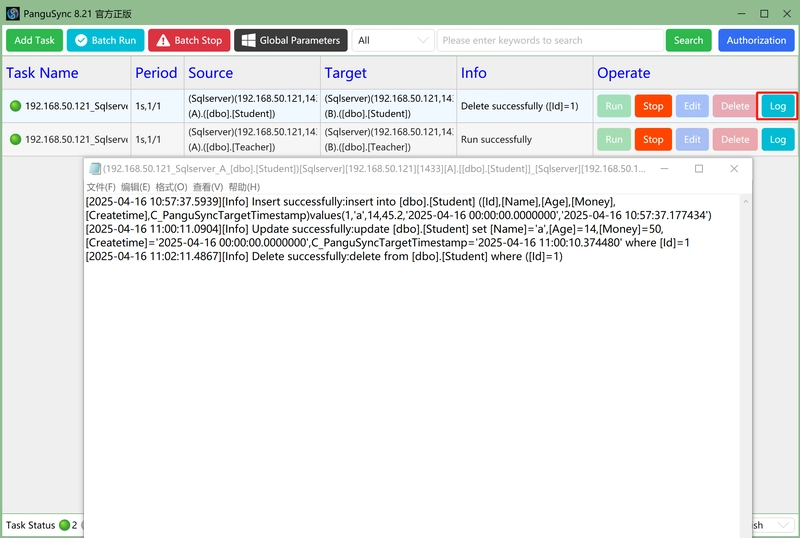The height and width of the screenshot is (538, 800).
Task: Open the 帮助(H) menu in log window
Action: [x=244, y=187]
